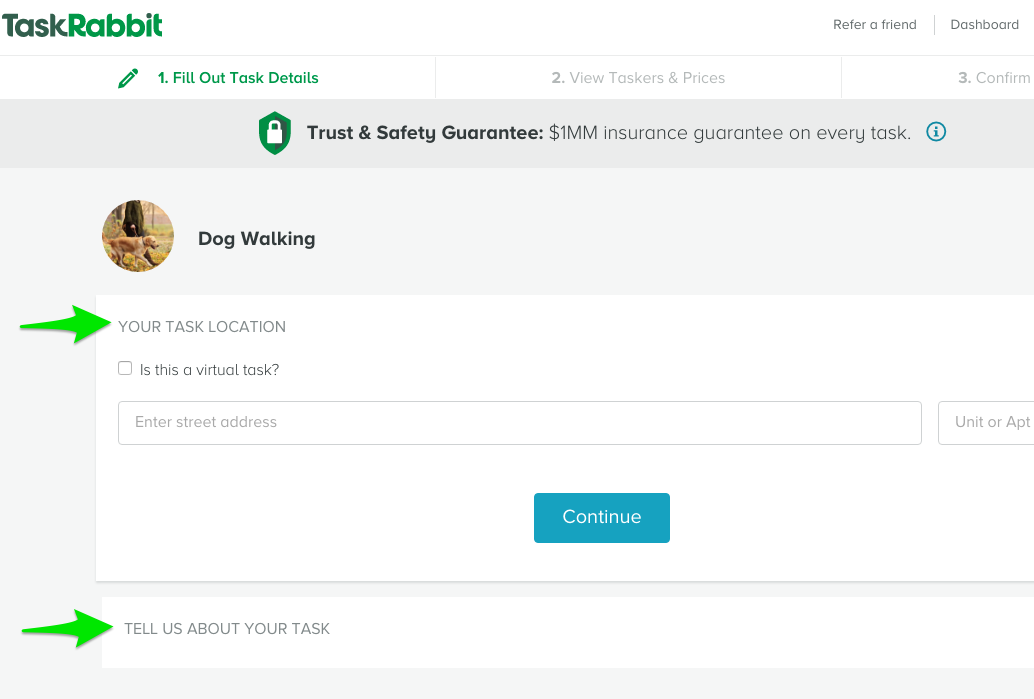This screenshot has width=1034, height=699.
Task: Click the green pencil icon
Action: pyautogui.click(x=128, y=78)
